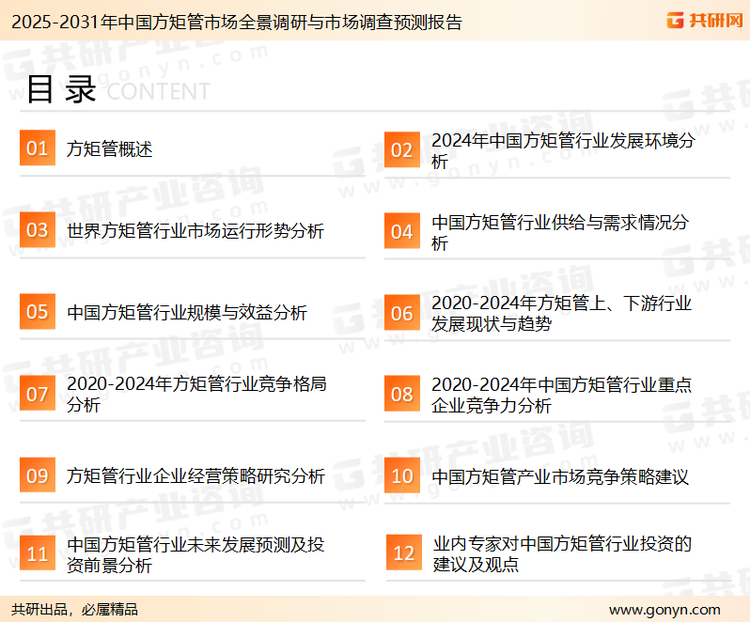Image resolution: width=750 pixels, height=622 pixels.
Task: Click the orange 02 number badge
Action: coord(401,150)
